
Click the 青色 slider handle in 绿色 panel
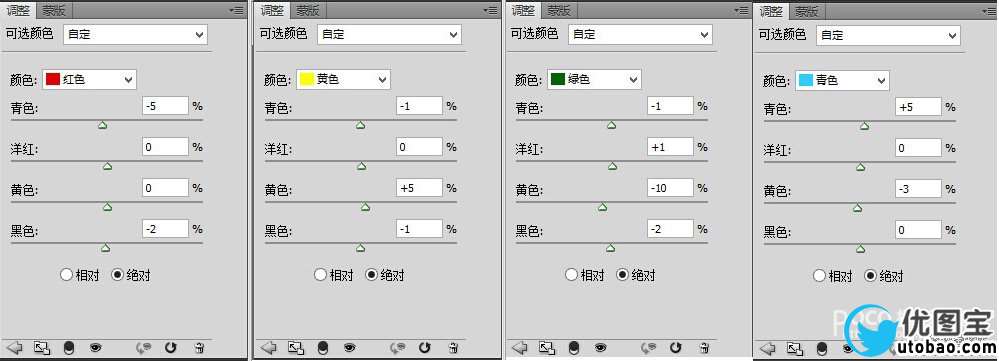612,125
